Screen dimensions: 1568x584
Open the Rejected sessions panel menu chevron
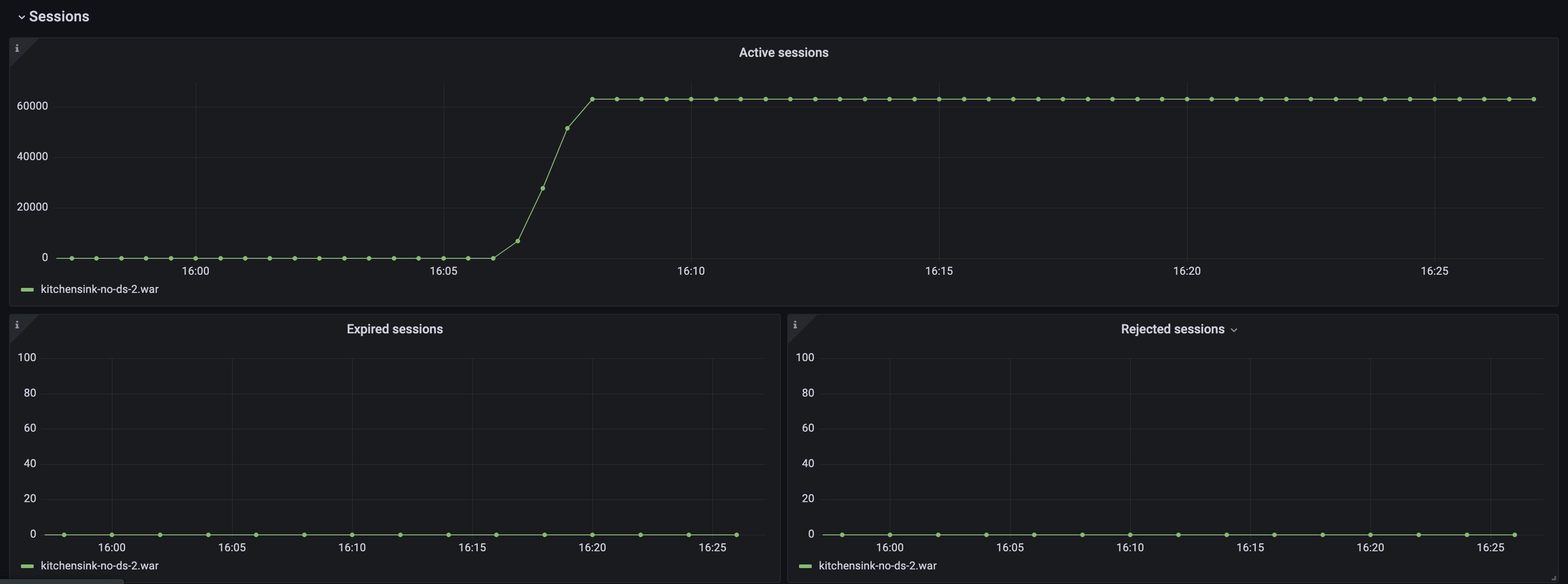click(x=1235, y=329)
